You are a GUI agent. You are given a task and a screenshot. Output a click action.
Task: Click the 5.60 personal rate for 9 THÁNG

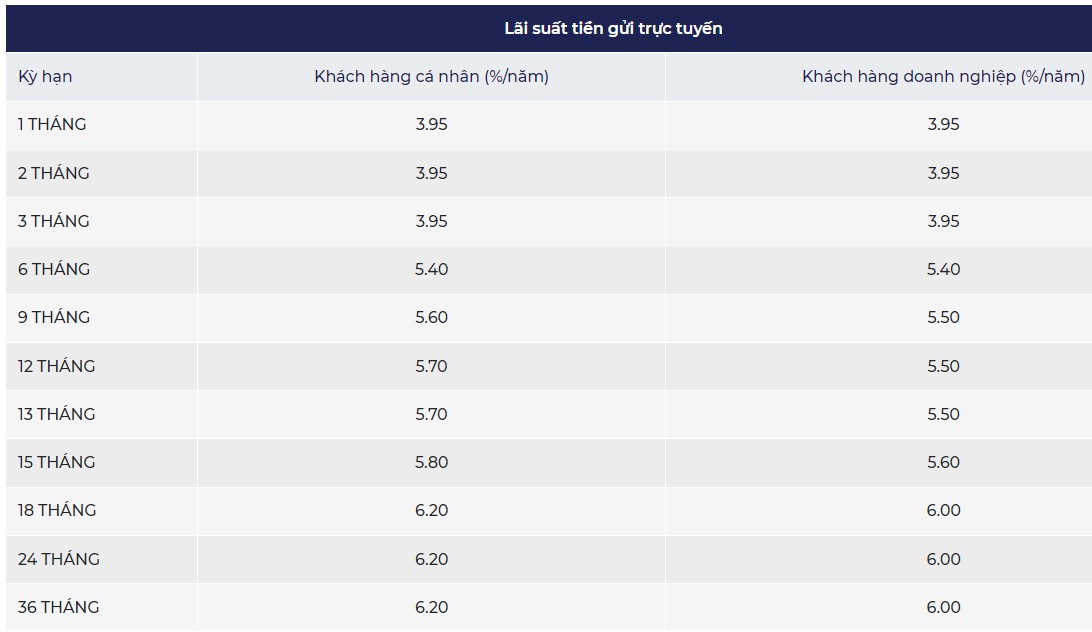point(431,317)
